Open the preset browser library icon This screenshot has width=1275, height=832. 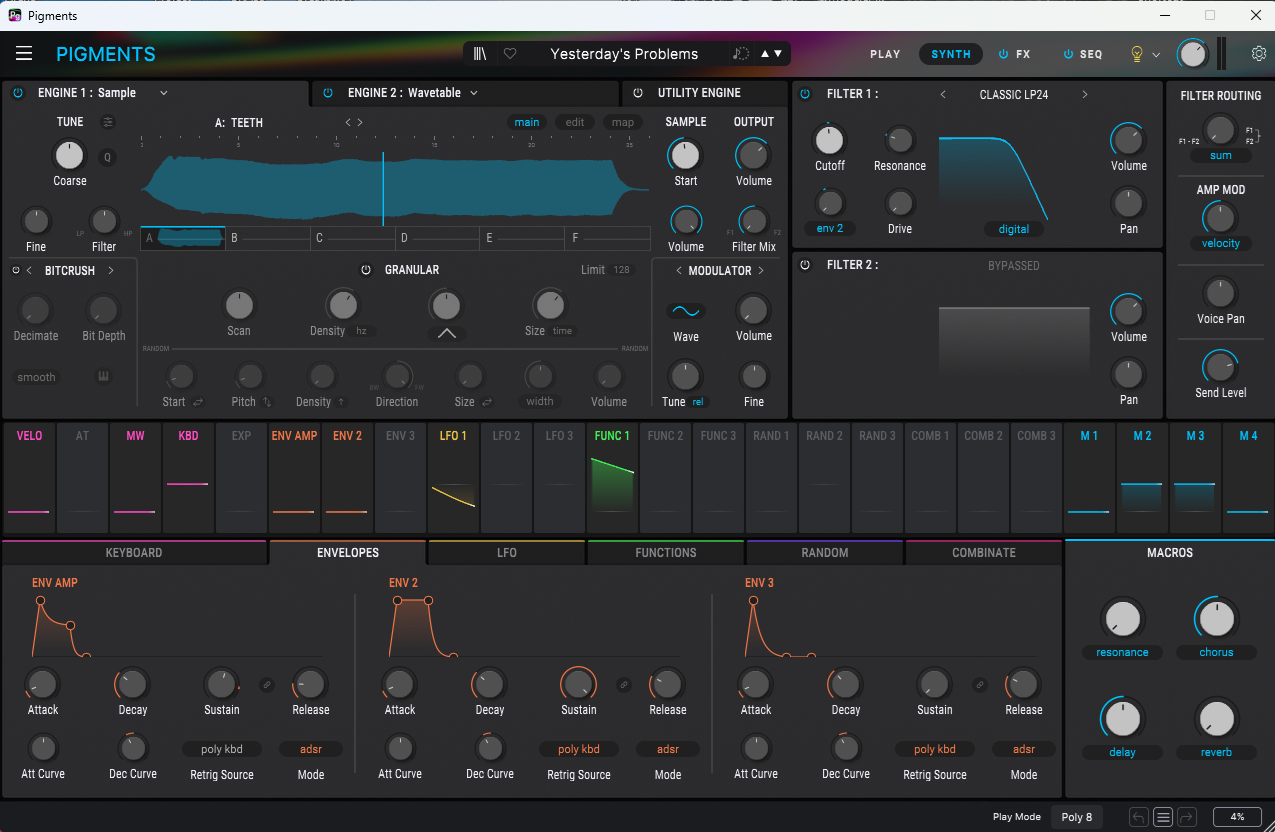(481, 54)
